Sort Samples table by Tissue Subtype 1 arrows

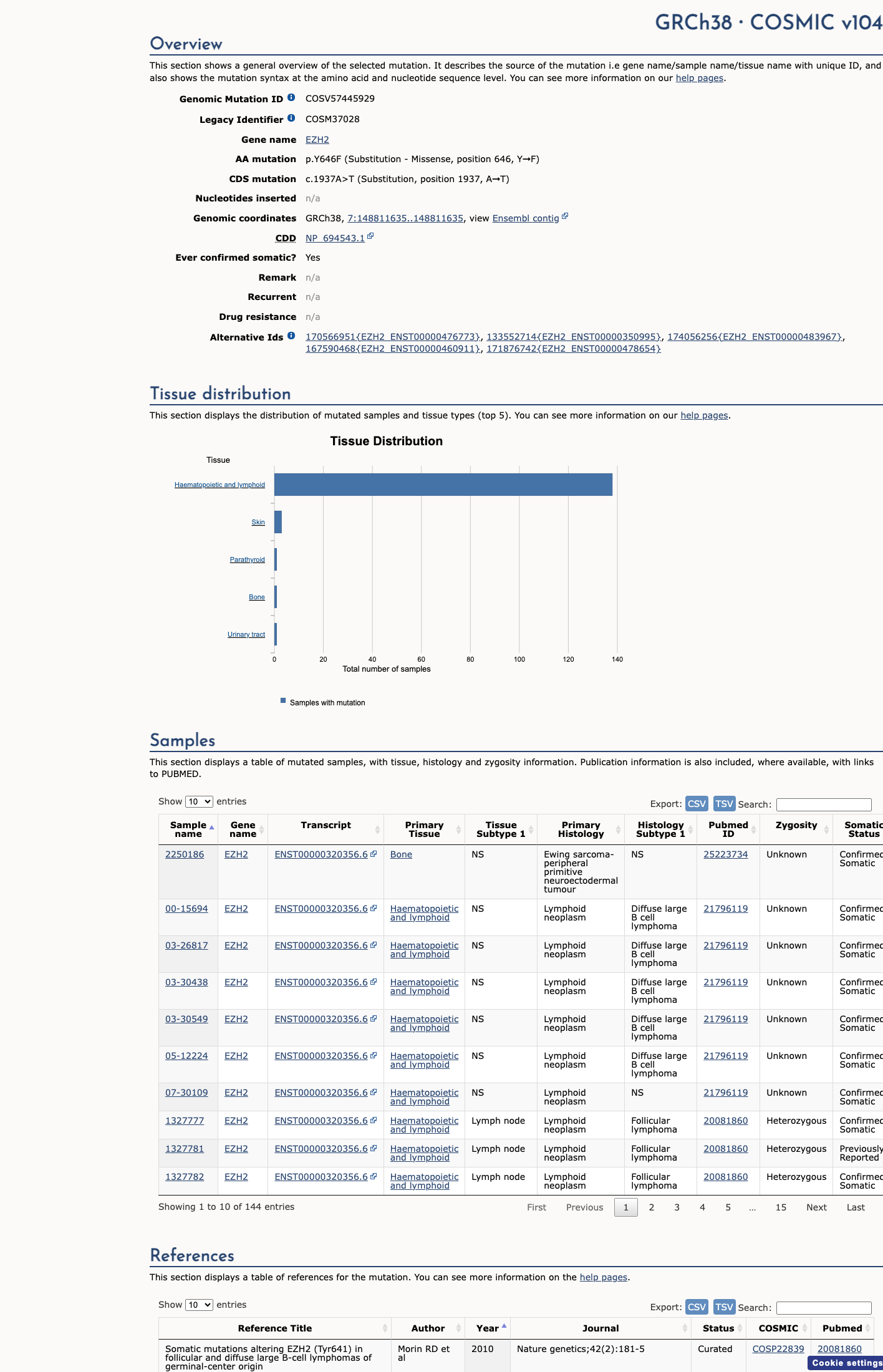pyautogui.click(x=531, y=829)
